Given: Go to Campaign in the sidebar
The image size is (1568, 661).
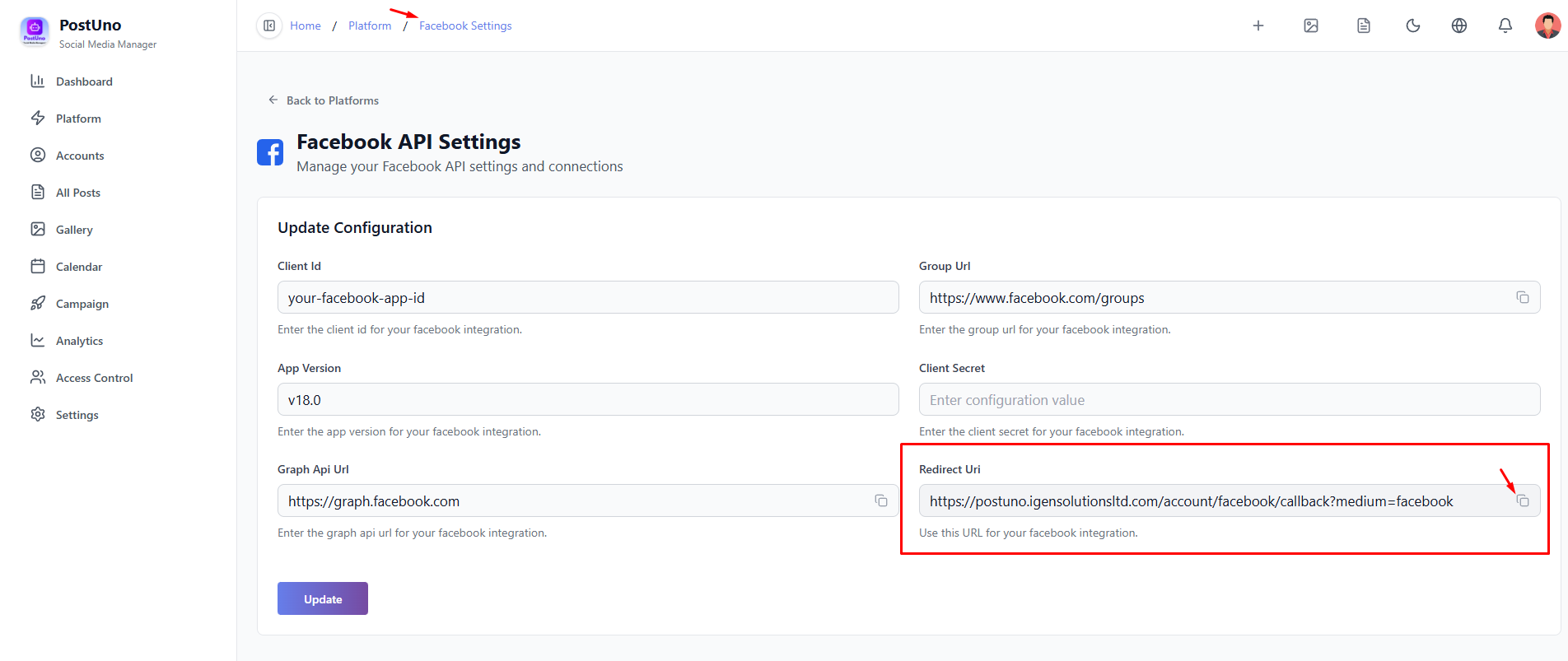Looking at the screenshot, I should (x=82, y=304).
